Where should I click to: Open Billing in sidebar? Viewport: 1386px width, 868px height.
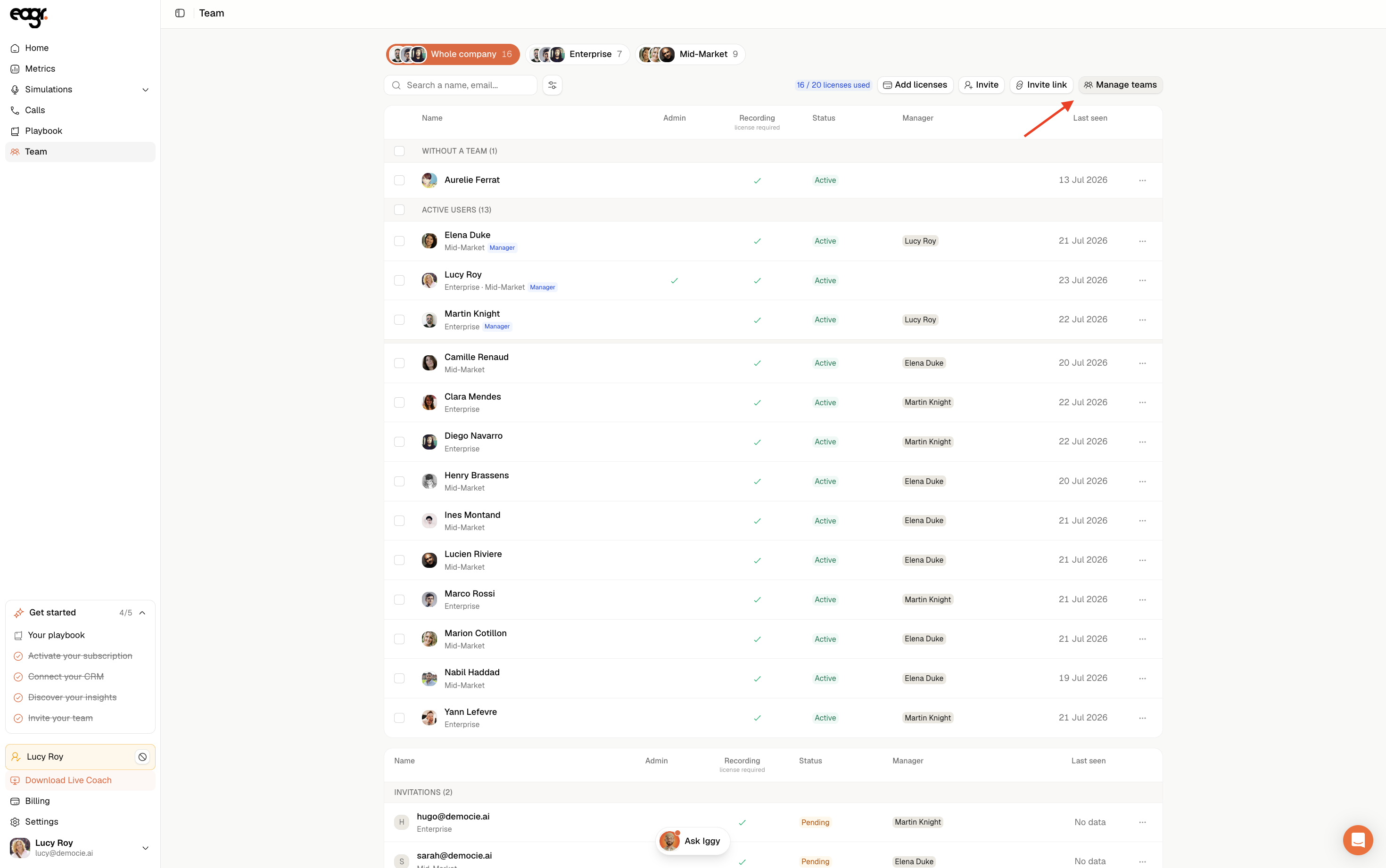click(81, 801)
